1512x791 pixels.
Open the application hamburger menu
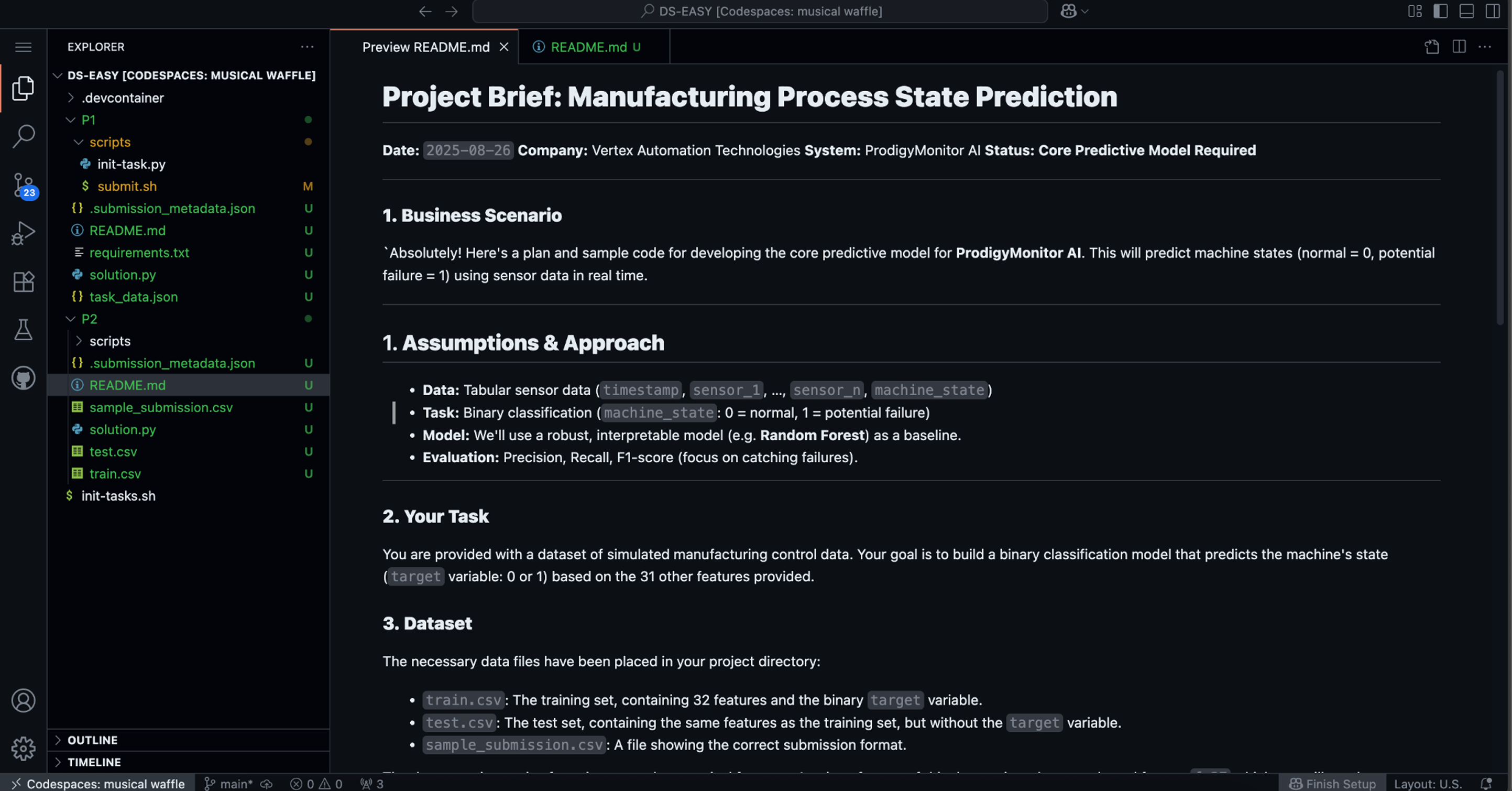pos(24,47)
